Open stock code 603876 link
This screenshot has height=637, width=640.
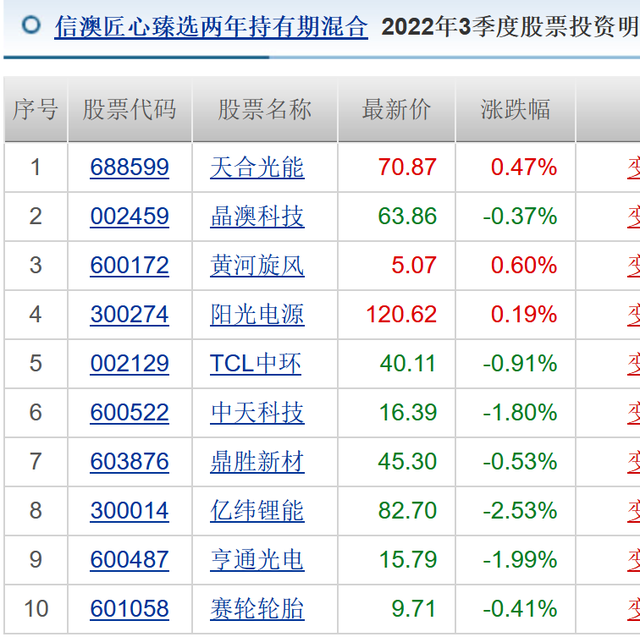(x=129, y=462)
